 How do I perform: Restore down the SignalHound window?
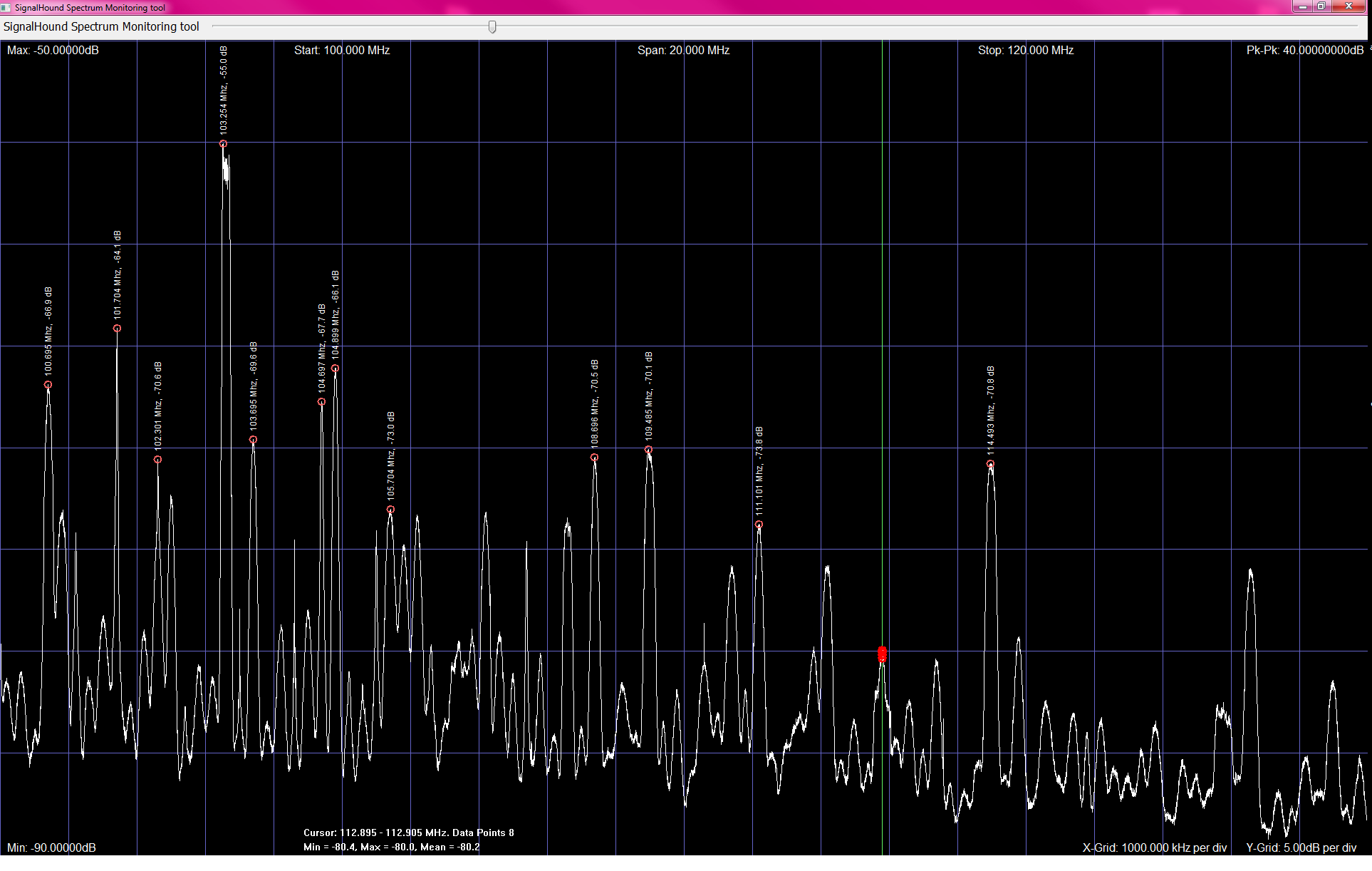coord(1321,6)
